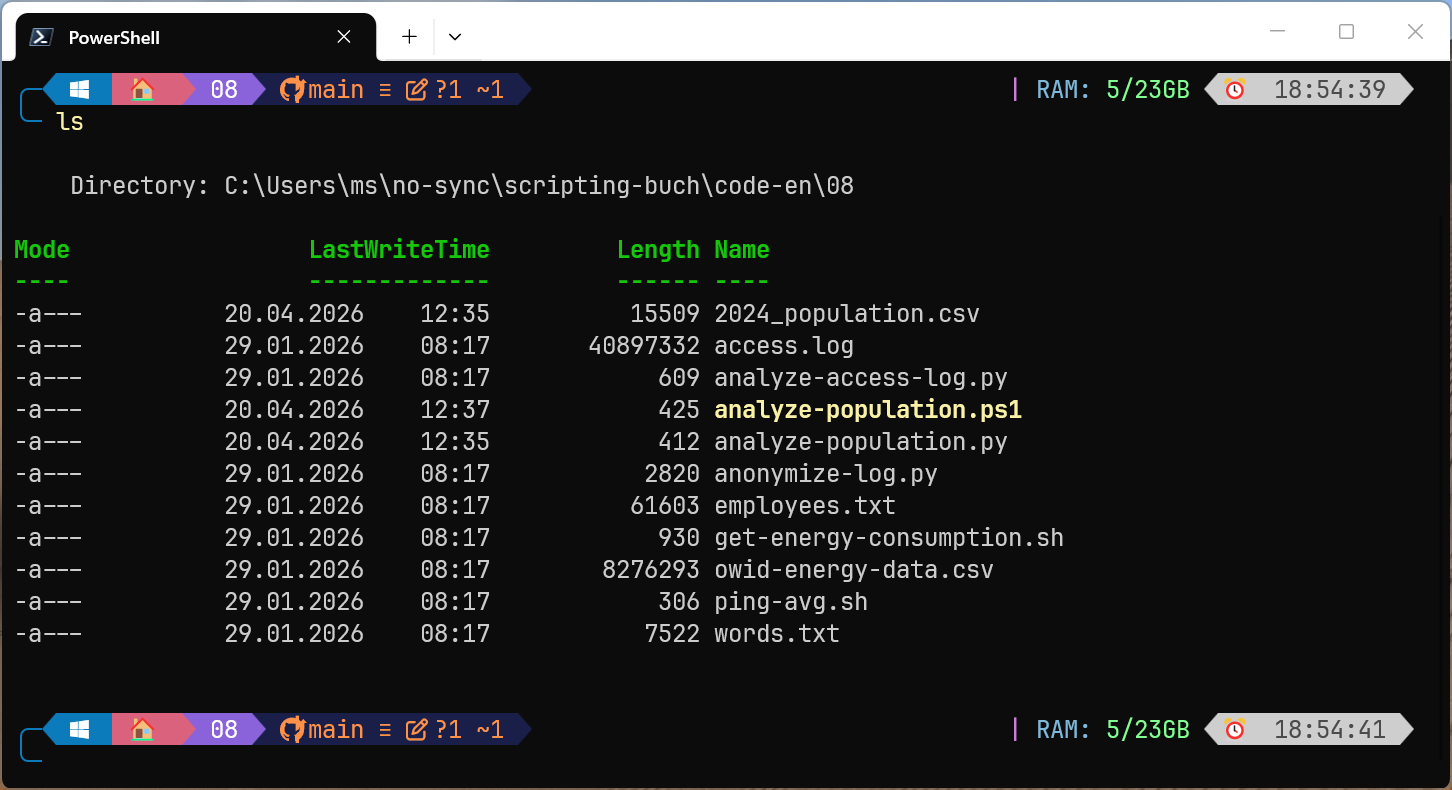Click the typed ls command text
Screen dimensions: 1452x790
(70, 122)
